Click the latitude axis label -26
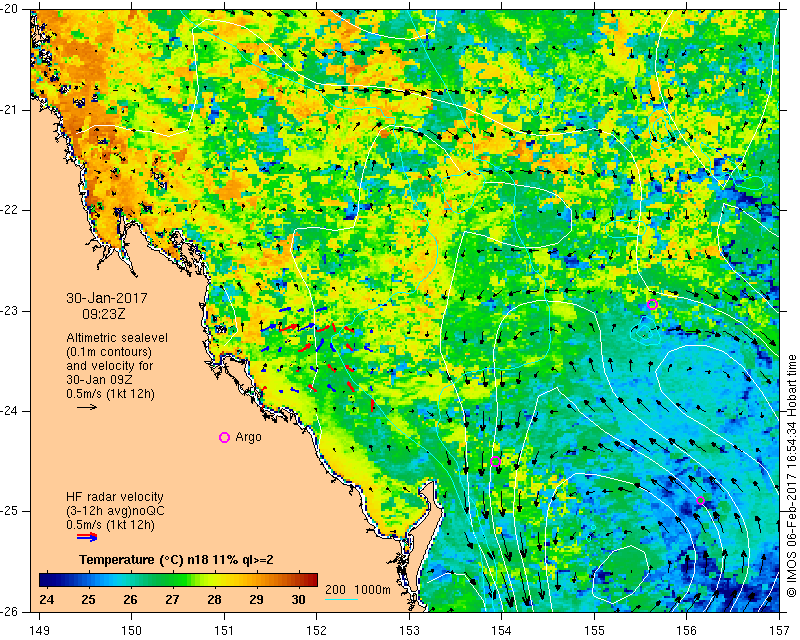Image resolution: width=800 pixels, height=640 pixels. [10, 612]
